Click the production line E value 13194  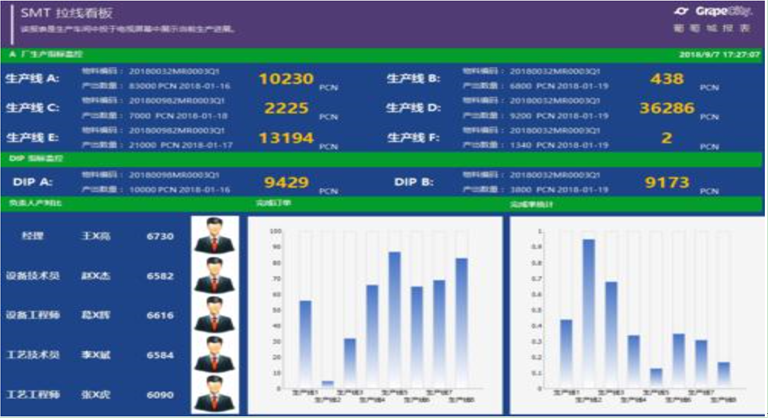click(286, 138)
